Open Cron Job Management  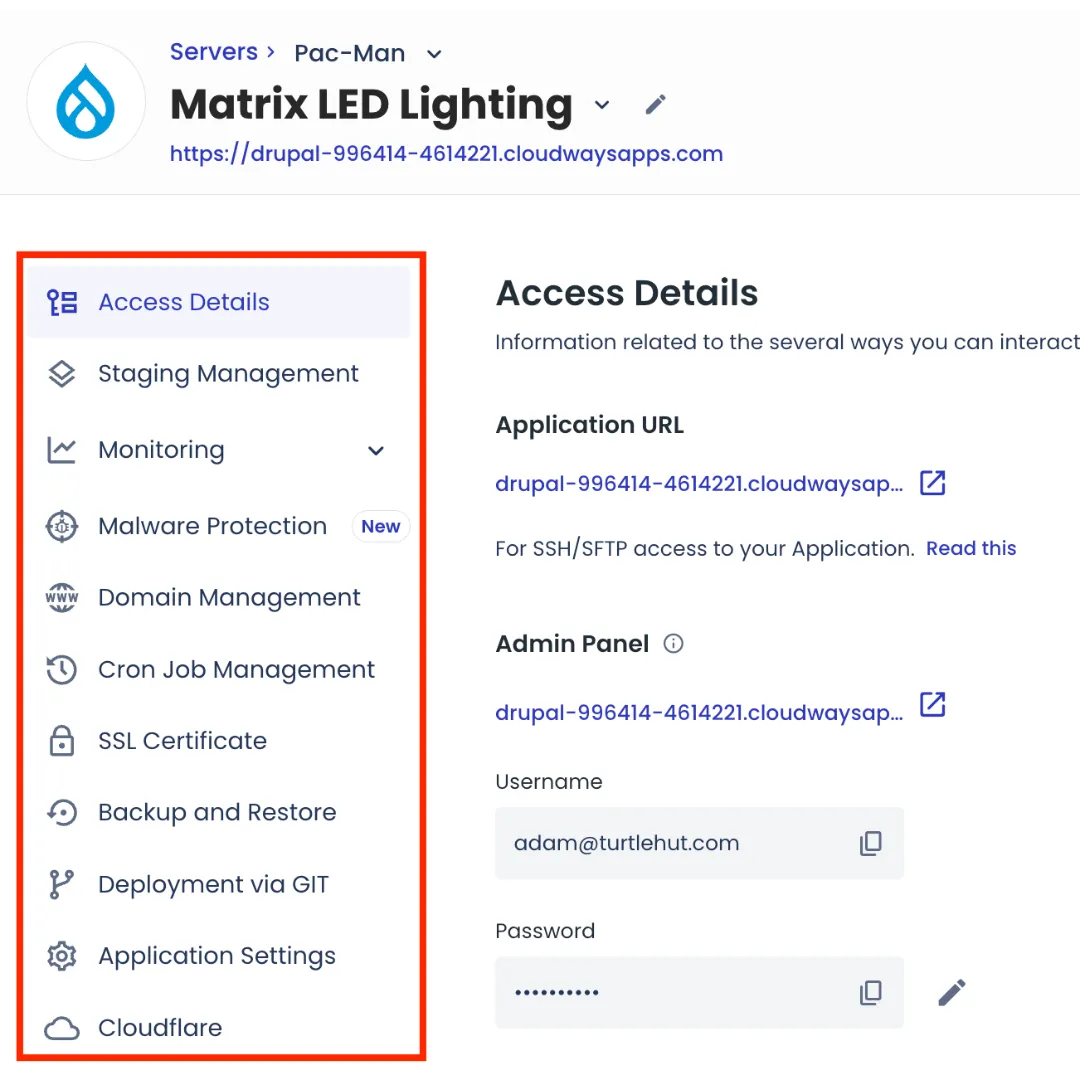click(x=236, y=670)
